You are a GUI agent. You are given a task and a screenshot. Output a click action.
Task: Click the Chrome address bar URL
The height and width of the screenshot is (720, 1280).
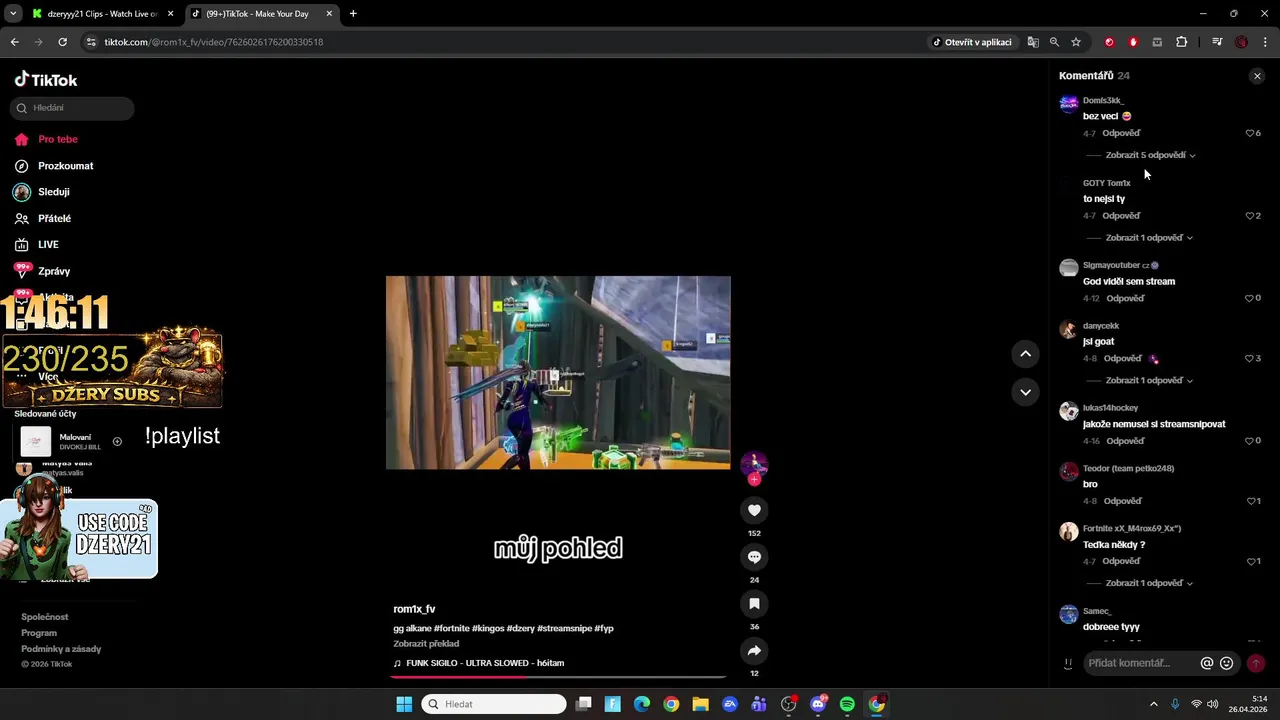tap(214, 42)
